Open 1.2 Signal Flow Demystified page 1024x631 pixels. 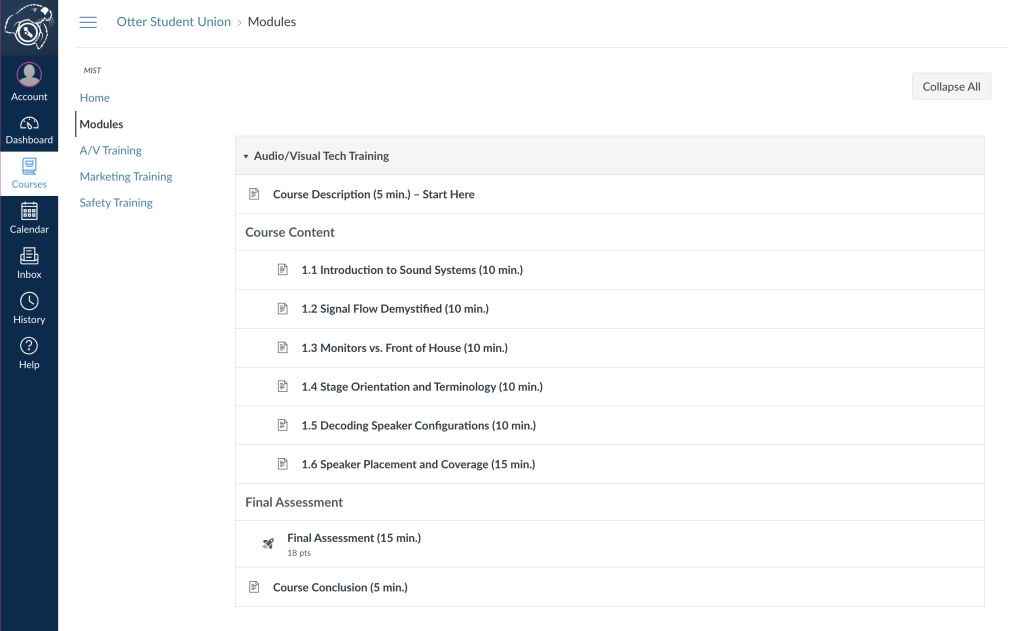[x=395, y=308]
